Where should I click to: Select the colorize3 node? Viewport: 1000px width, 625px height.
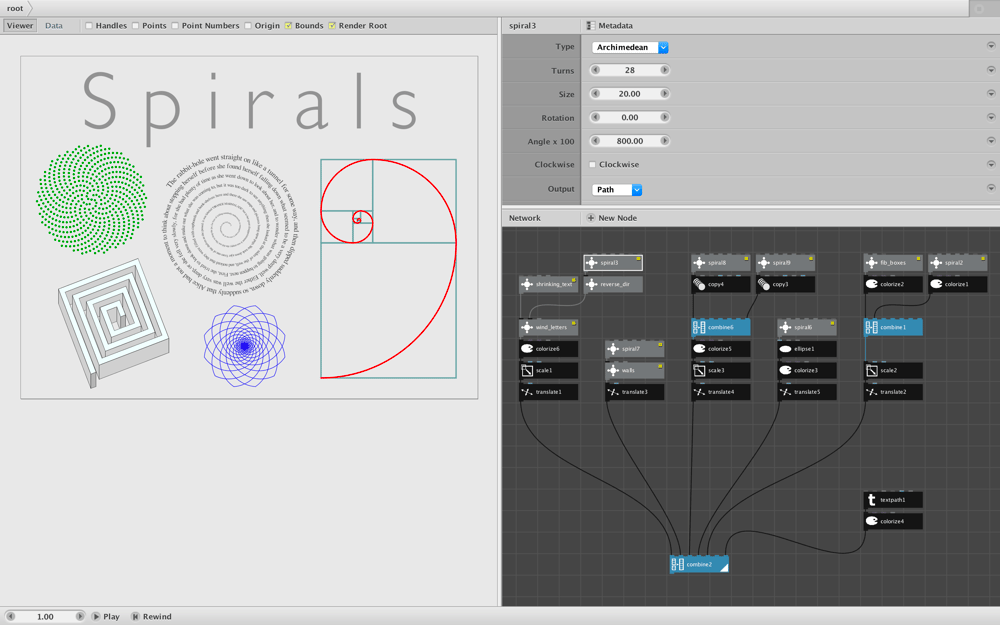807,371
